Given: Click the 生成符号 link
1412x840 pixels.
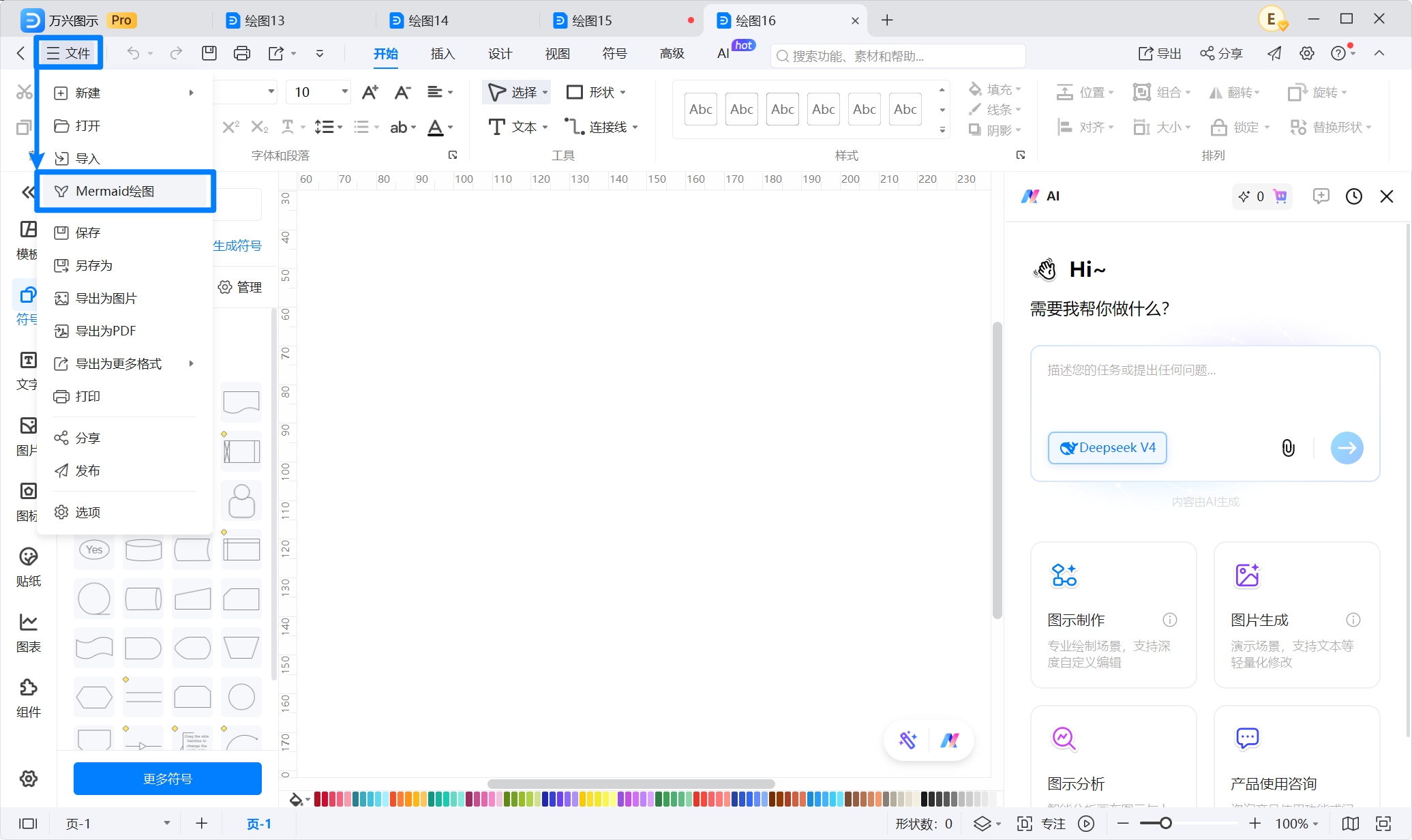Looking at the screenshot, I should 237,245.
